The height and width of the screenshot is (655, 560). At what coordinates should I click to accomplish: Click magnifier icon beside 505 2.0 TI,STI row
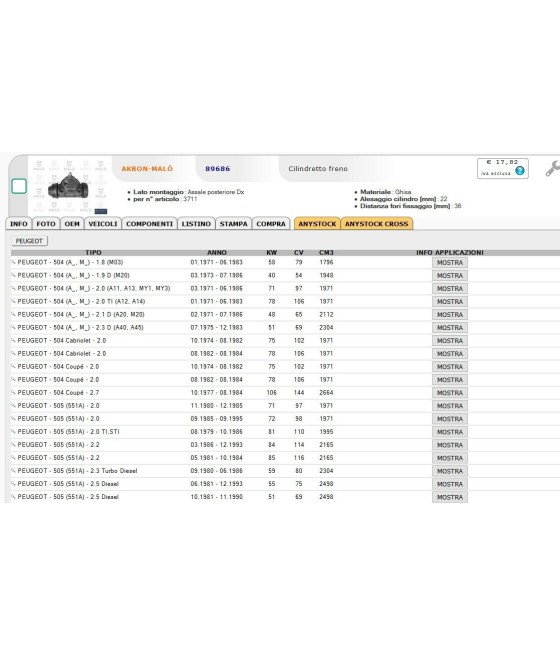click(13, 432)
